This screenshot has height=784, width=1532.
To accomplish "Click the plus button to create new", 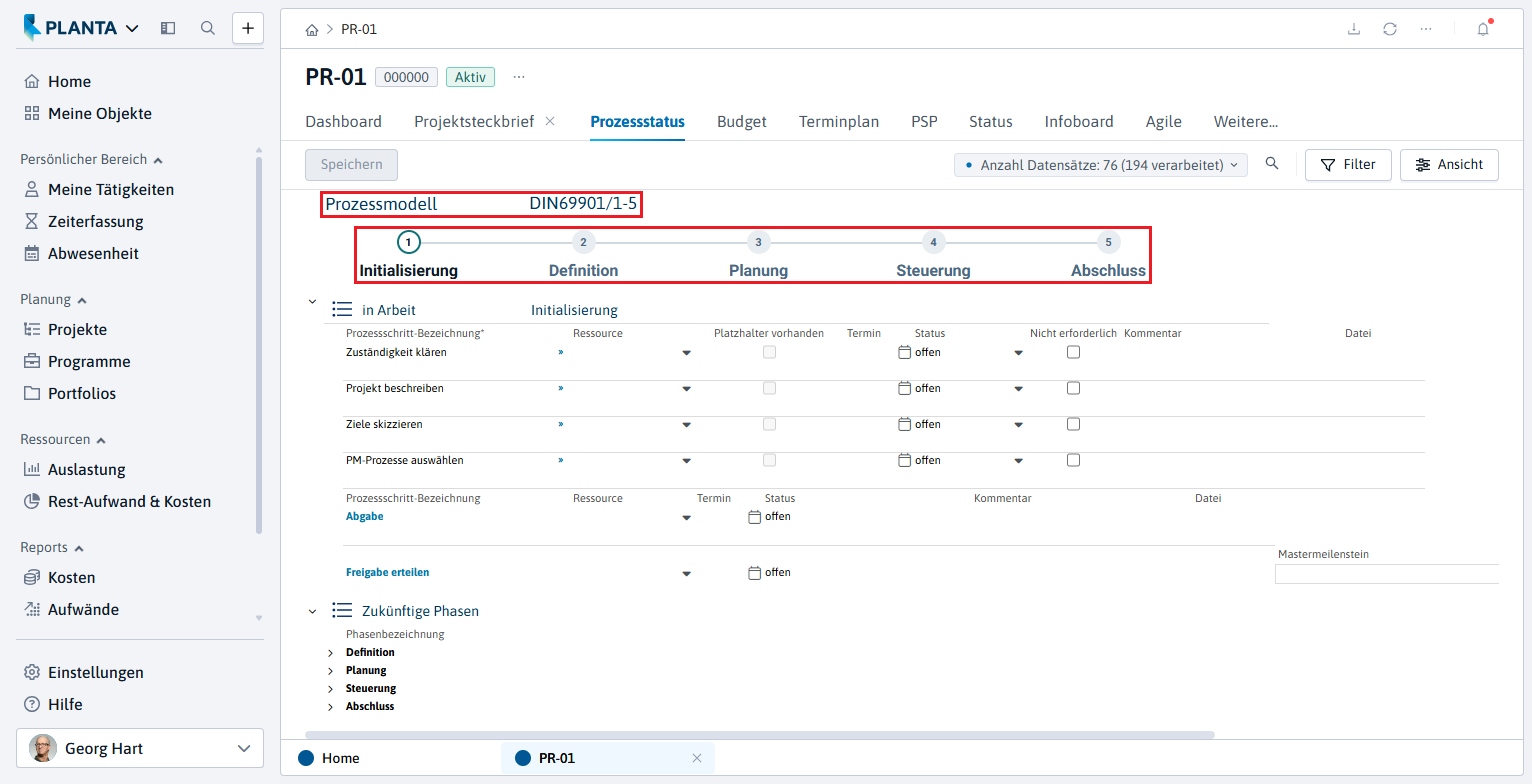I will pos(248,28).
